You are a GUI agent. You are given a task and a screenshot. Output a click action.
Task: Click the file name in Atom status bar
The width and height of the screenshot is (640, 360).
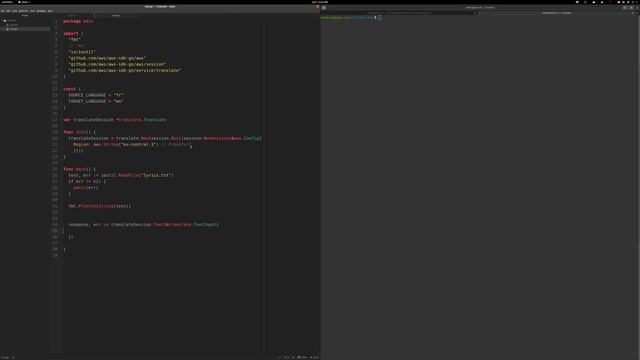tap(5, 358)
